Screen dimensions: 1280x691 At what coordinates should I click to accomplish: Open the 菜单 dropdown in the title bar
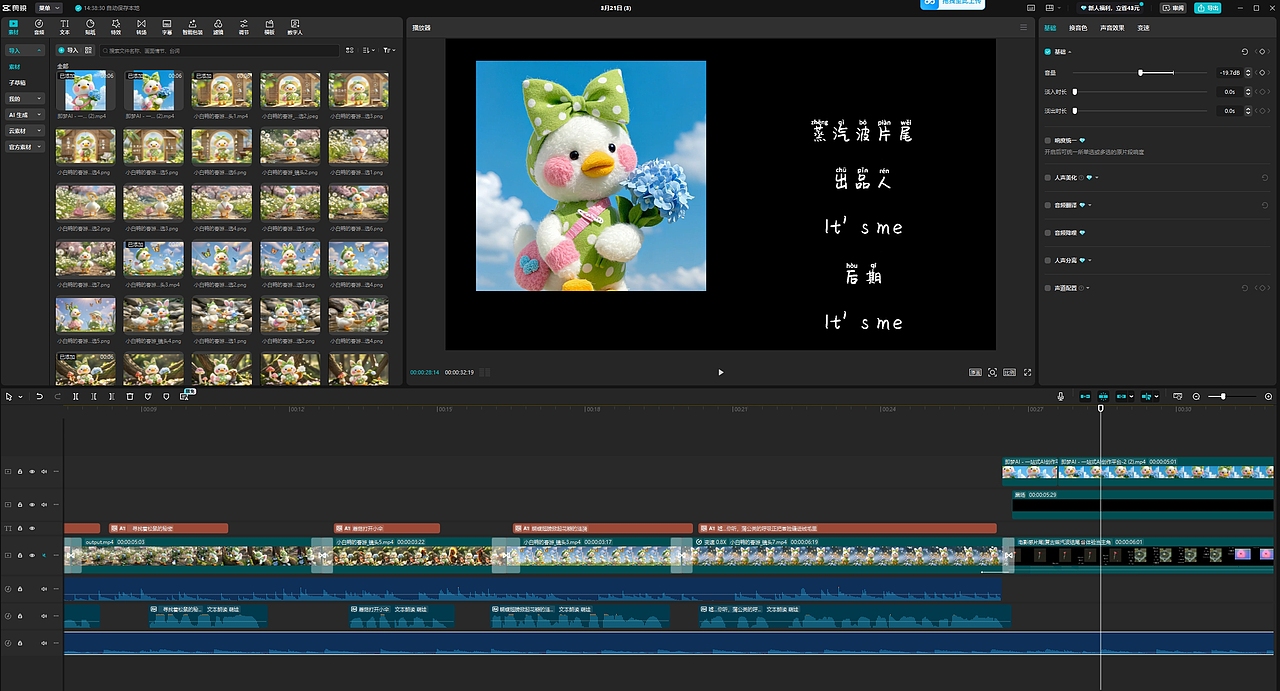pyautogui.click(x=48, y=7)
